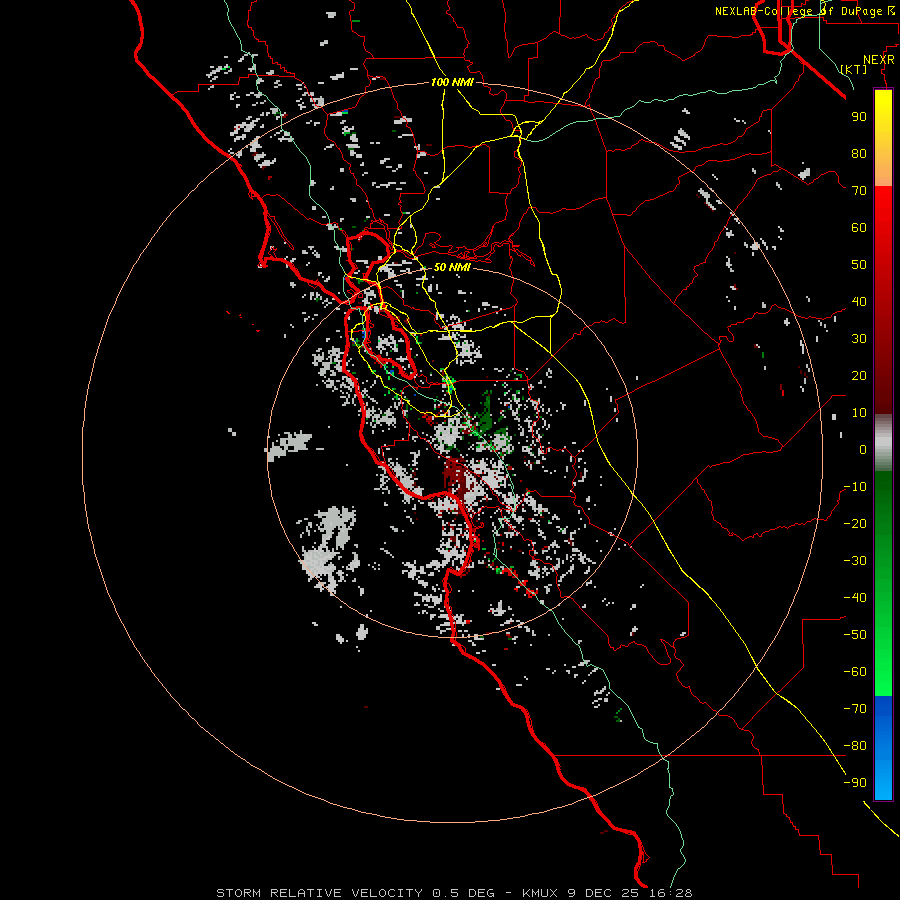This screenshot has width=900, height=900.
Task: Click the NEXR label above the color scale
Action: (x=878, y=60)
